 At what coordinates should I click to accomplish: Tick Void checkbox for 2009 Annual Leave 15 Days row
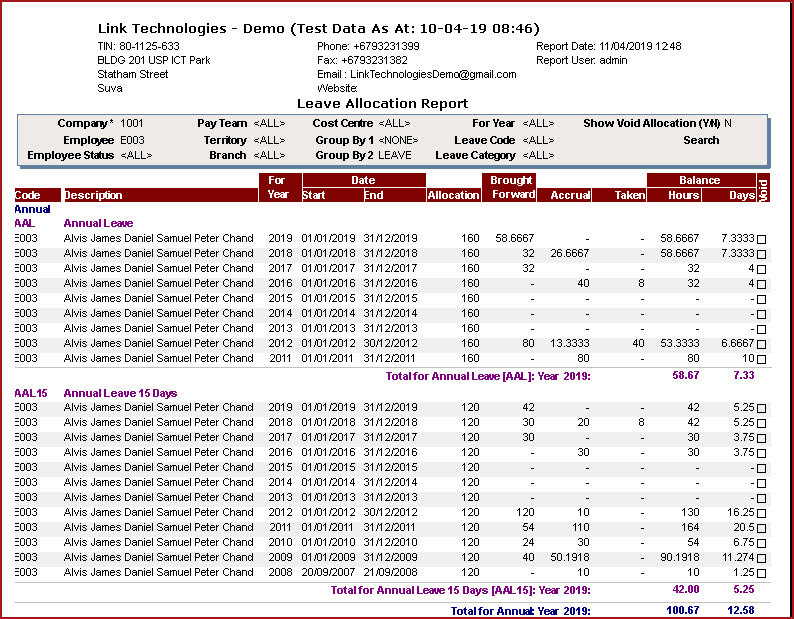(762, 559)
